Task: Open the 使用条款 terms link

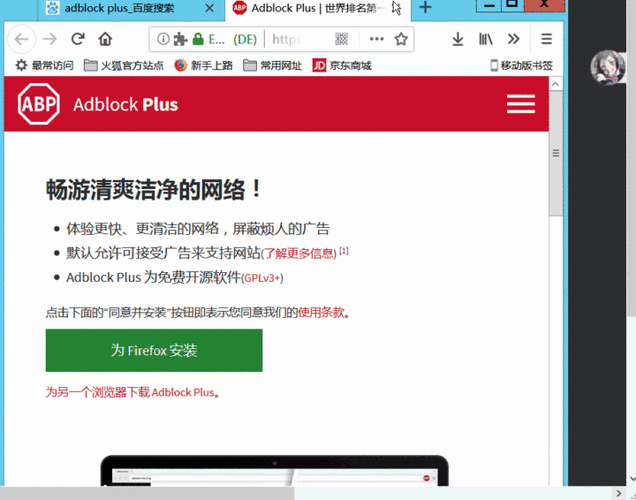Action: pos(321,313)
